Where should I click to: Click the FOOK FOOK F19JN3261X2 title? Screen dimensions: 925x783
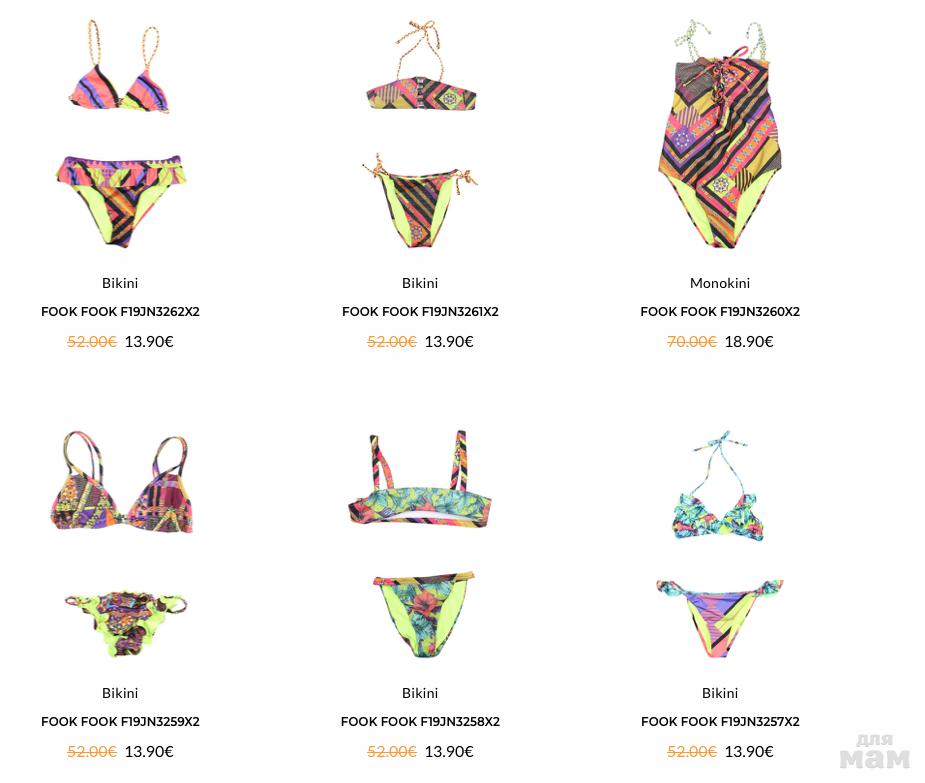point(420,312)
